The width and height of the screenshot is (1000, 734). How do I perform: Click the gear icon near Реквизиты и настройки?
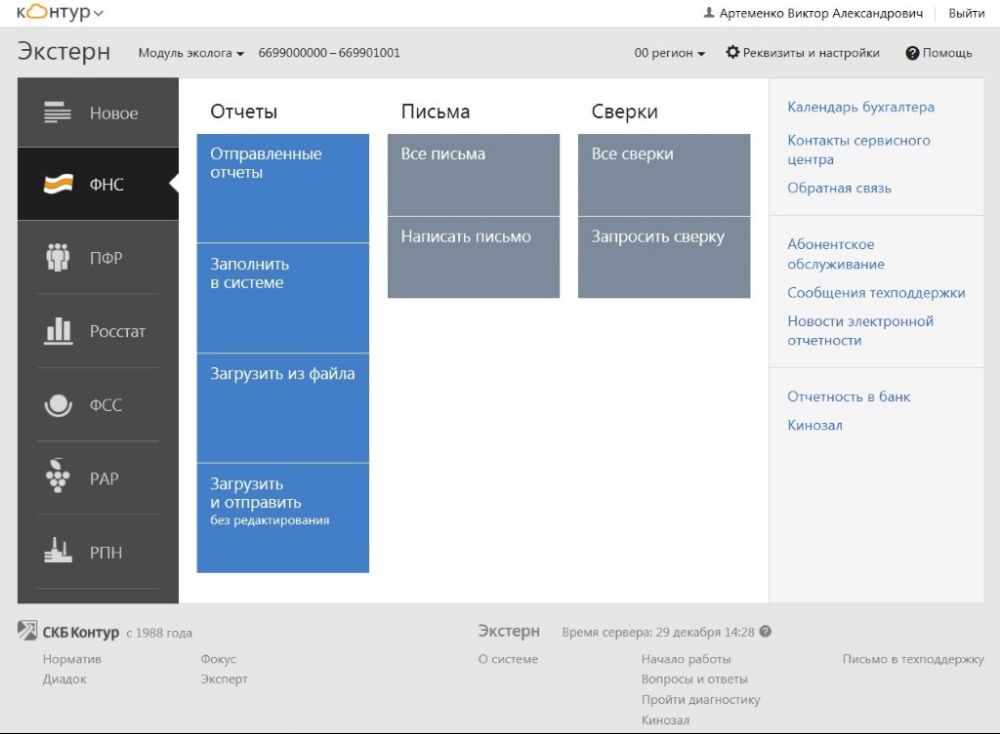[733, 52]
